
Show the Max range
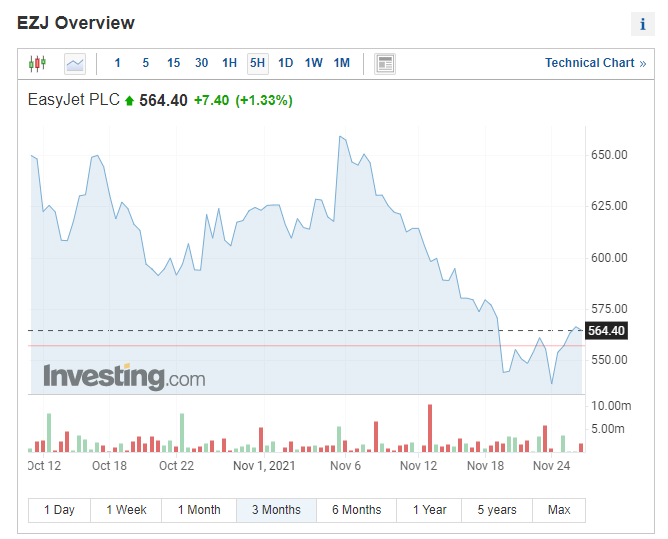point(559,510)
